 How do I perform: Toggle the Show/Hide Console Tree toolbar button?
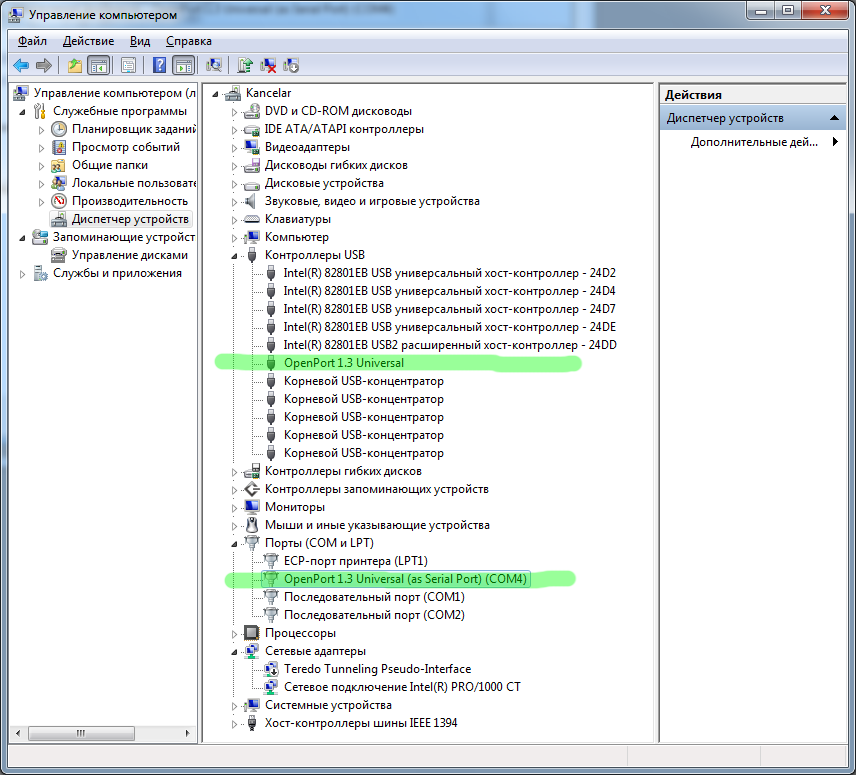pos(98,66)
